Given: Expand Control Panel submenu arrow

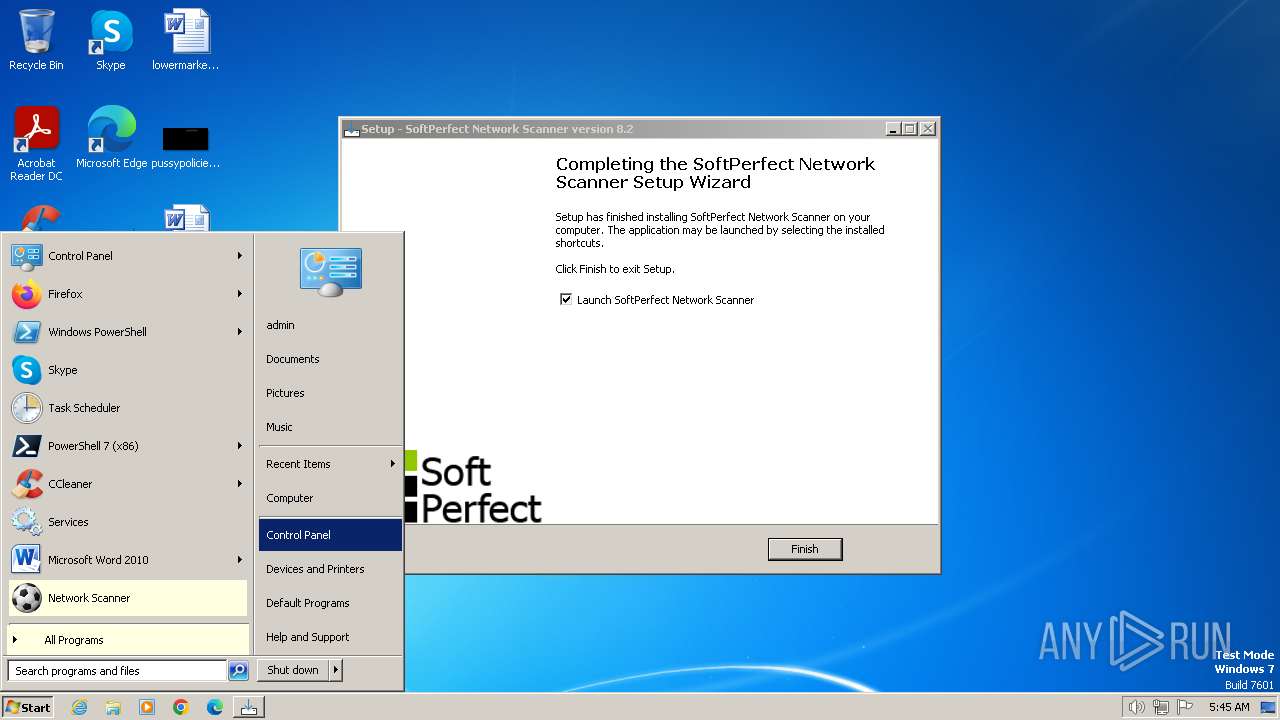Looking at the screenshot, I should [x=240, y=256].
